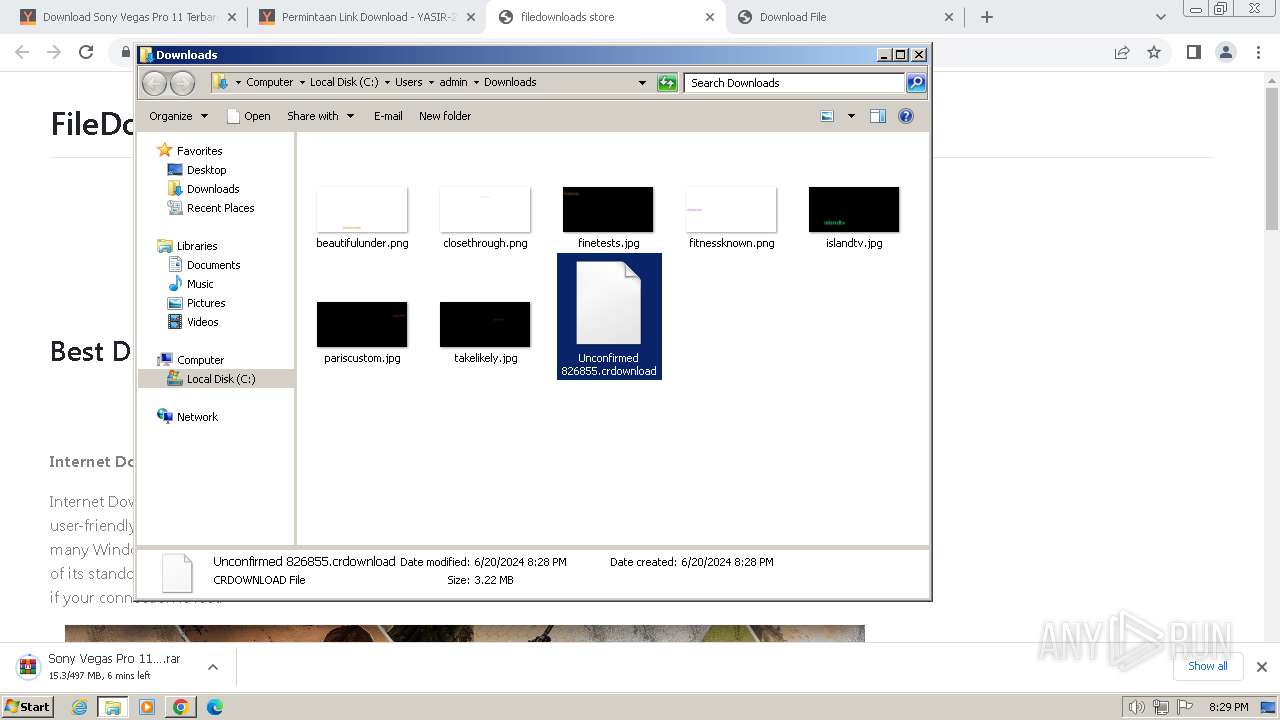This screenshot has height=720, width=1280.
Task: Open options arrow for Sony Vegas download
Action: (213, 667)
